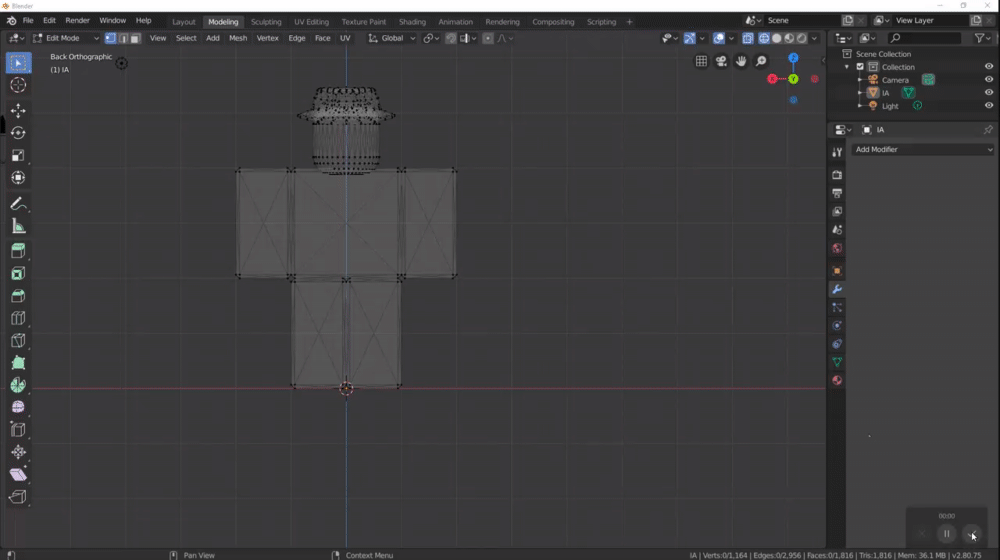
Task: Click the pause recording button
Action: (946, 534)
